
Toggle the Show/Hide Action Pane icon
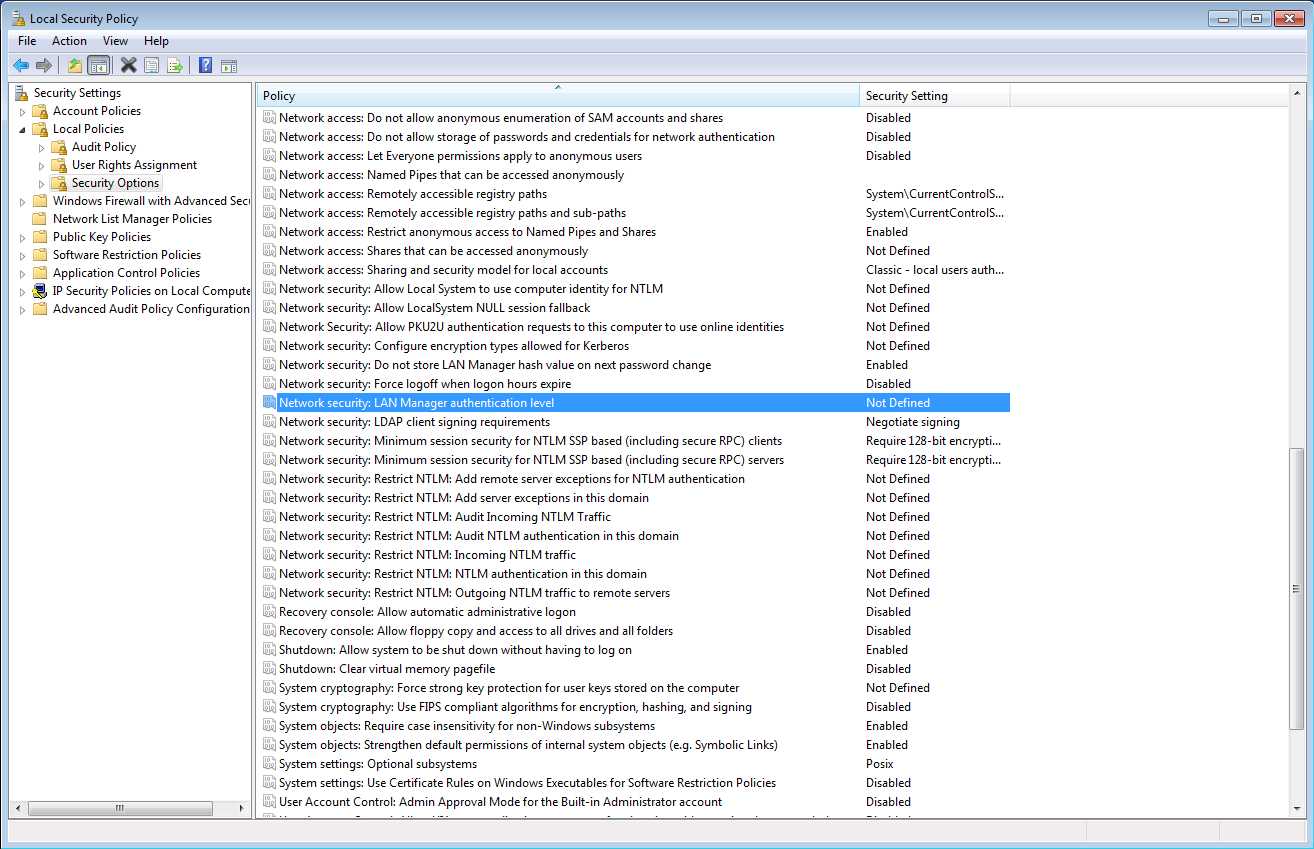[229, 64]
